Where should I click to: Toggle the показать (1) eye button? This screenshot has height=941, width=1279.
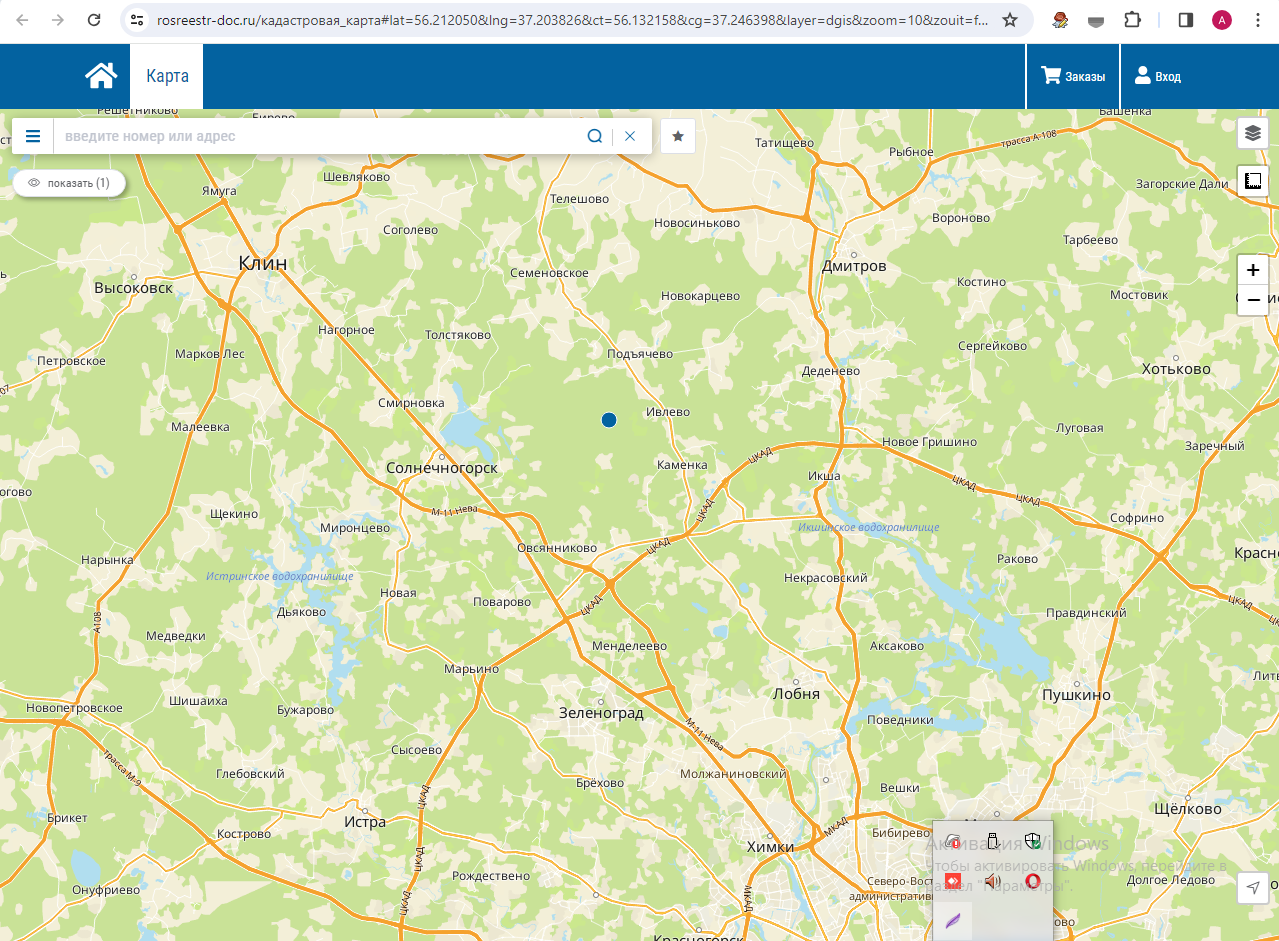(69, 183)
